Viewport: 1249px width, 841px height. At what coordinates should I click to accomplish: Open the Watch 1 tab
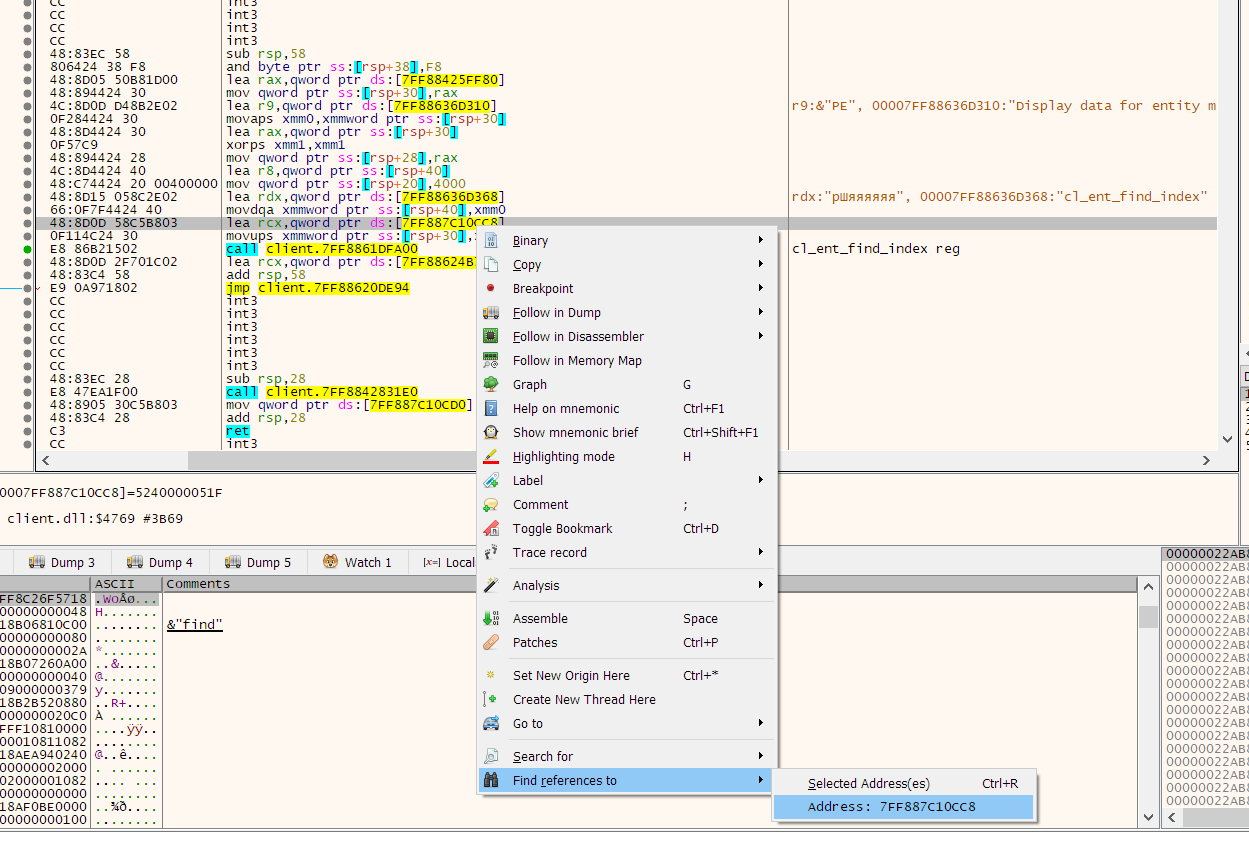[357, 562]
